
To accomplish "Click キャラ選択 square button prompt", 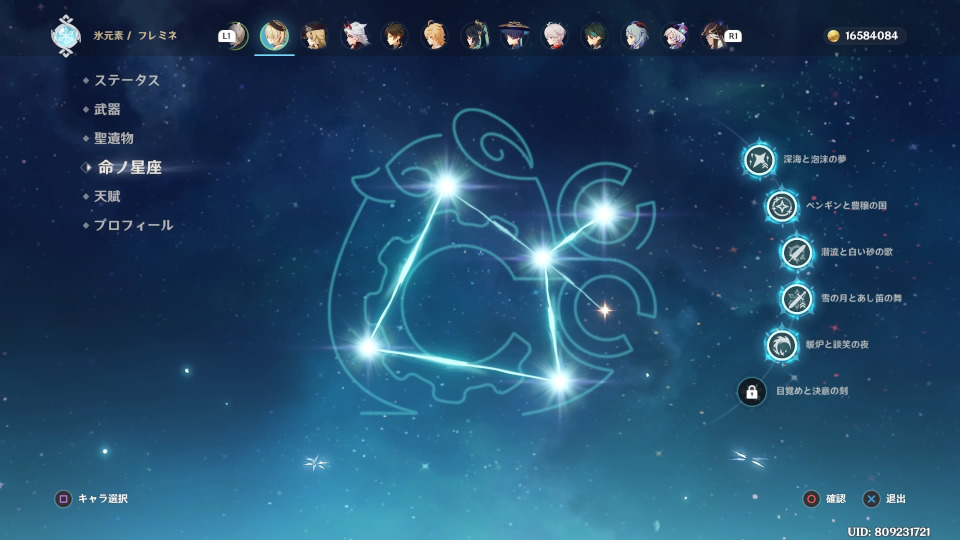I will tap(92, 499).
